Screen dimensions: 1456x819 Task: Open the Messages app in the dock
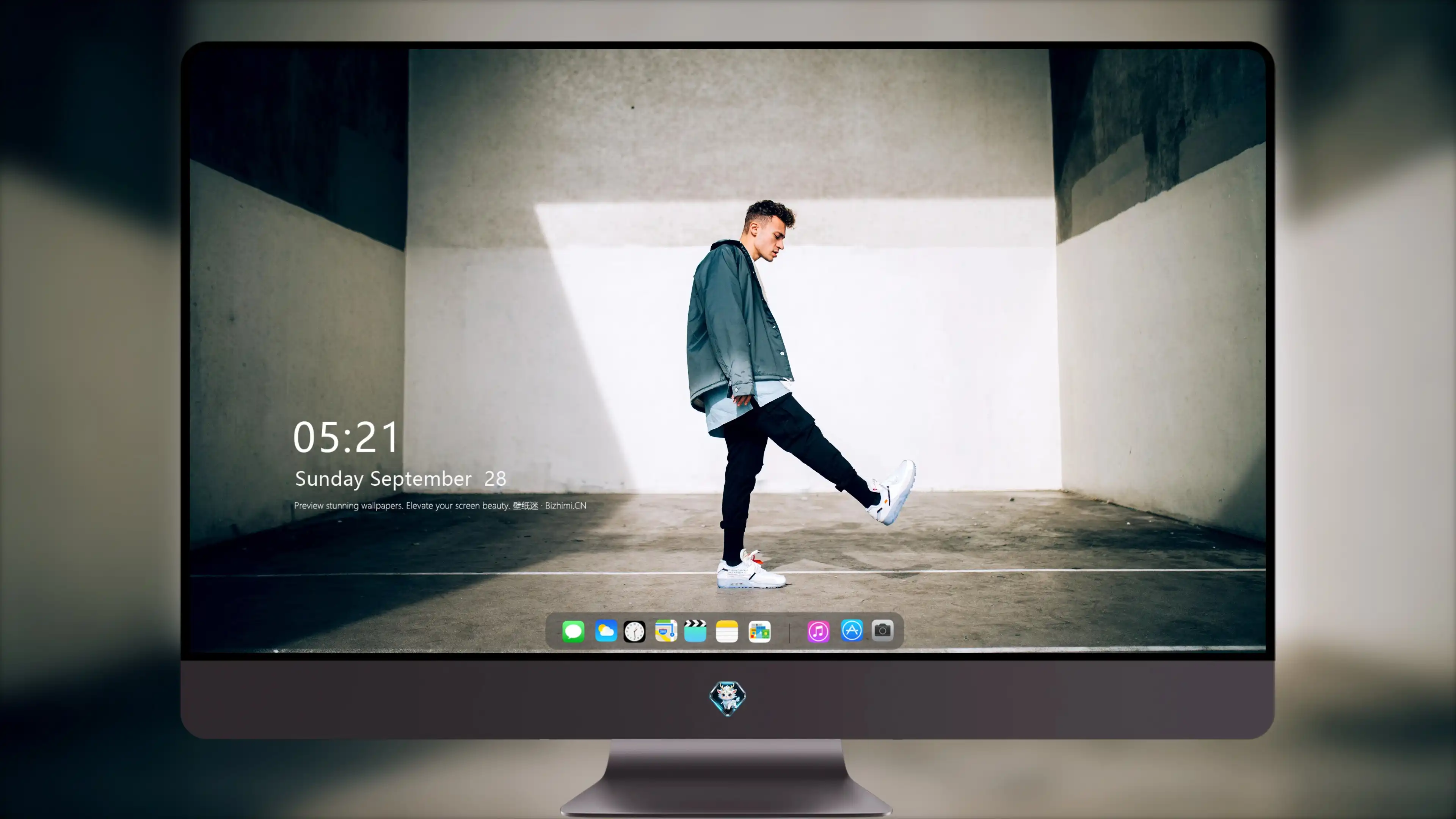tap(573, 631)
